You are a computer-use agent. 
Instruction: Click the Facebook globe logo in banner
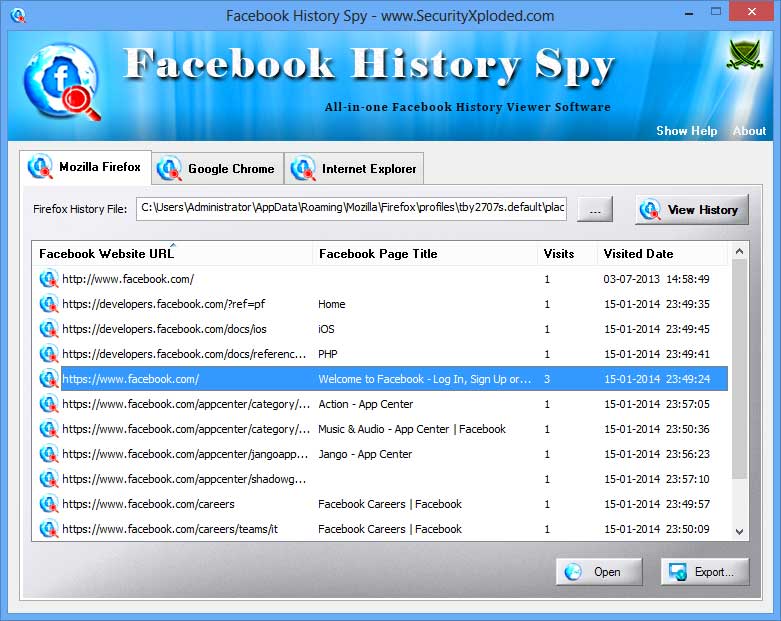[62, 81]
